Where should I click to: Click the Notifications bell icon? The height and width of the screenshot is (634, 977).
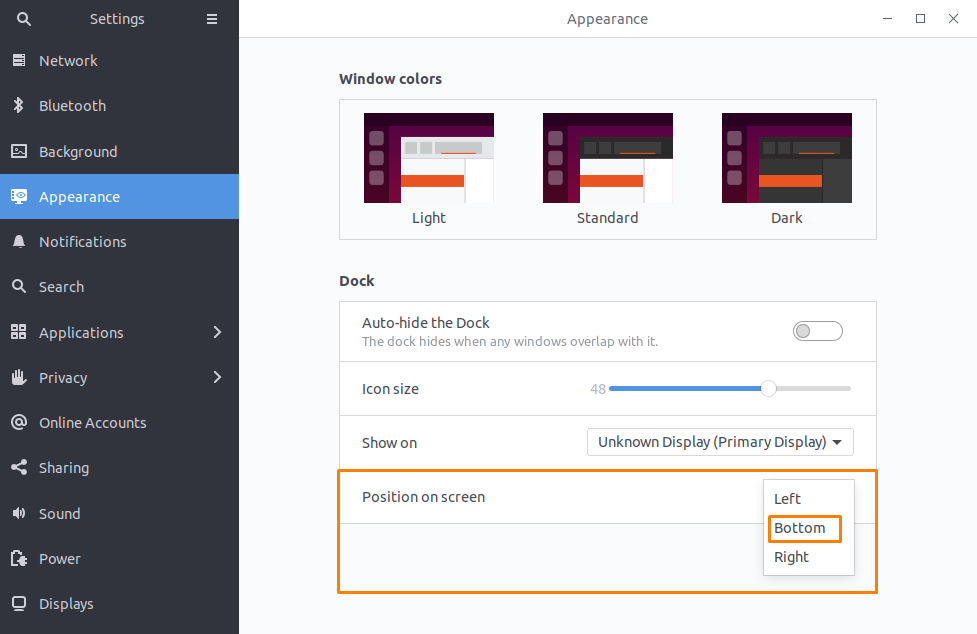(x=19, y=242)
